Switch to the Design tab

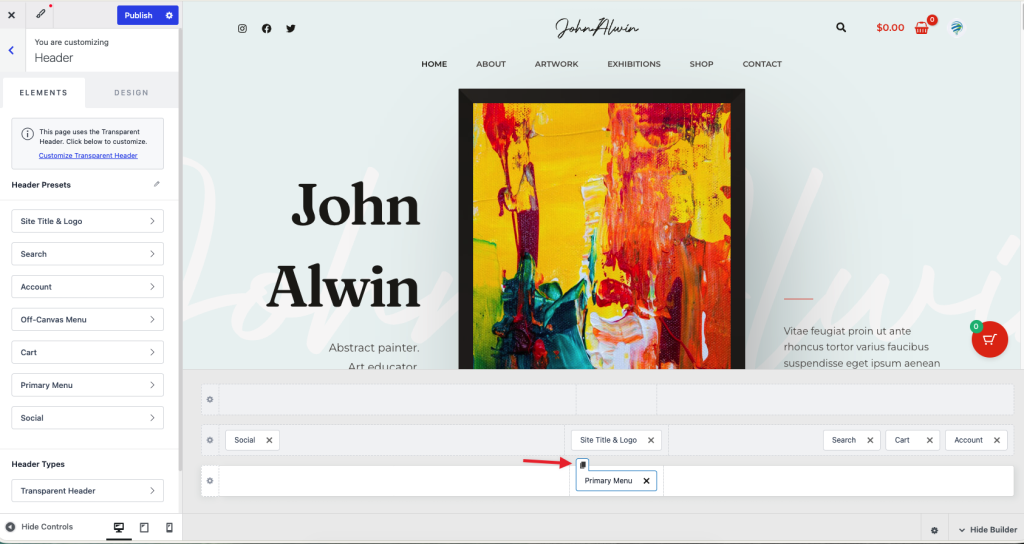131,93
